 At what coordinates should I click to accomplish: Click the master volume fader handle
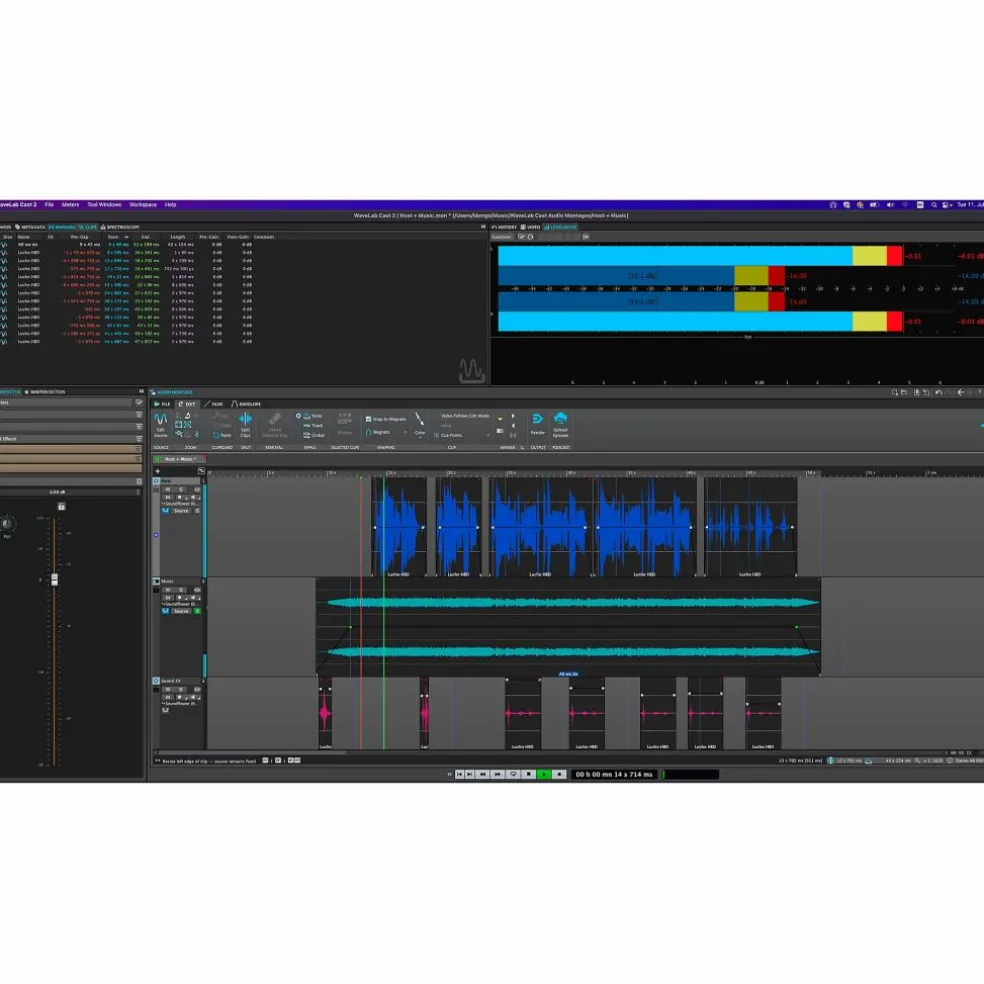tap(55, 580)
